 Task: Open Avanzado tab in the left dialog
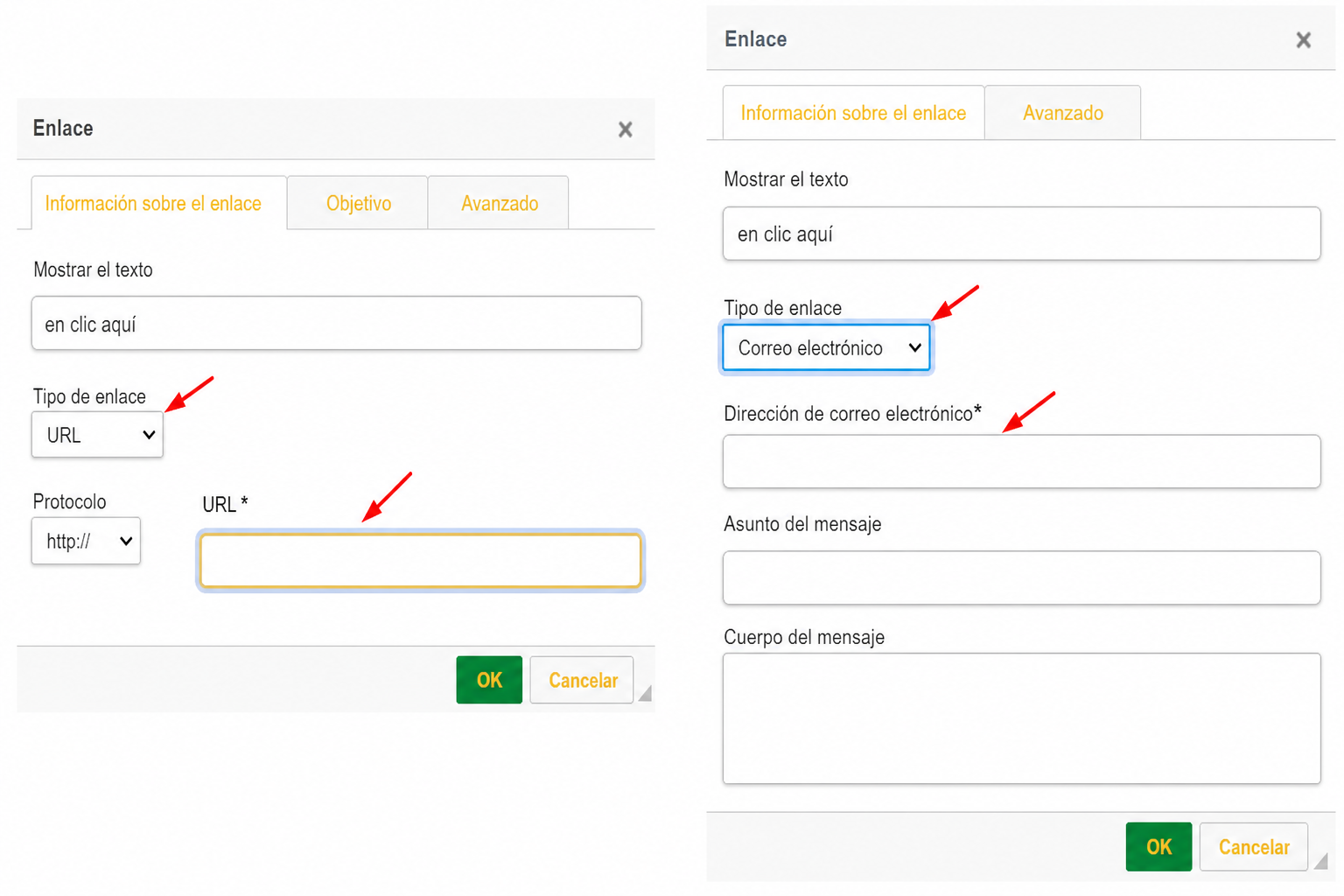tap(499, 203)
